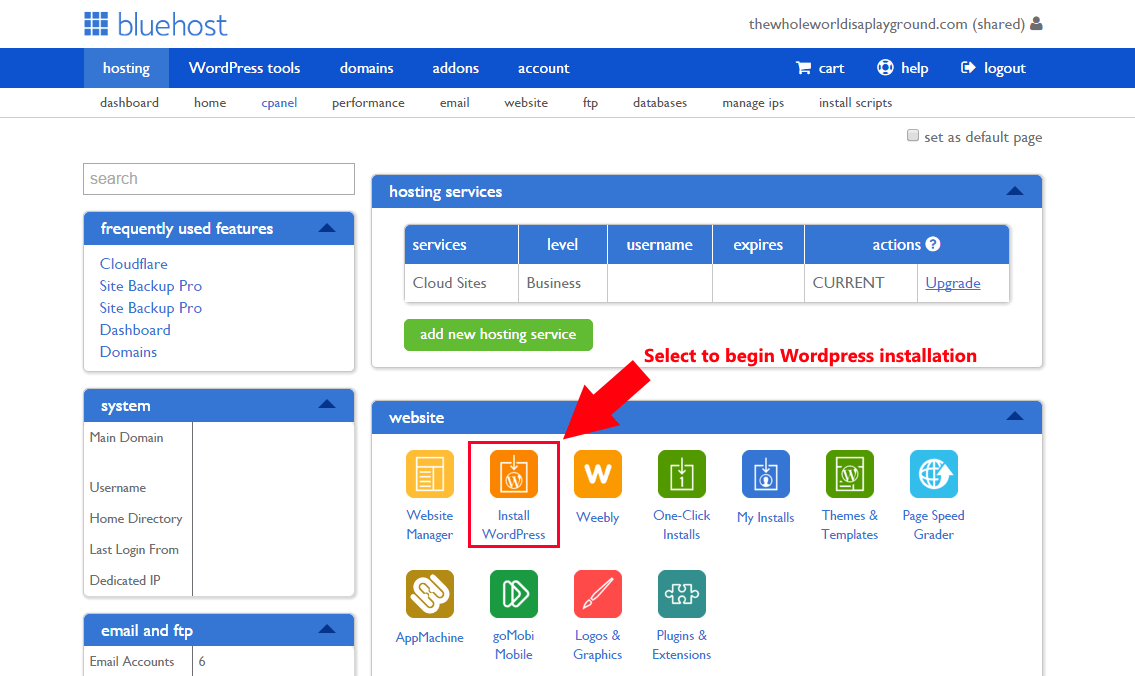Click the actions help question mark
1135x676 pixels.
tap(933, 244)
